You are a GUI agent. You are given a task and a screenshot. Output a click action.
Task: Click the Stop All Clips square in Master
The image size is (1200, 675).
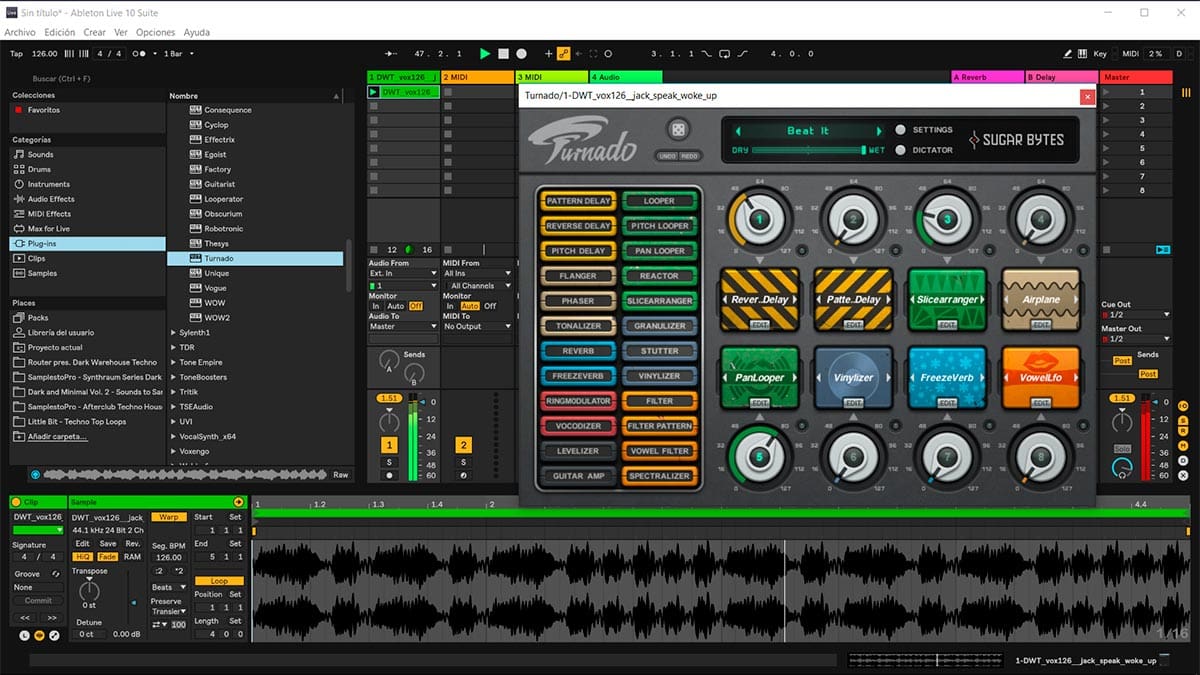click(1106, 249)
